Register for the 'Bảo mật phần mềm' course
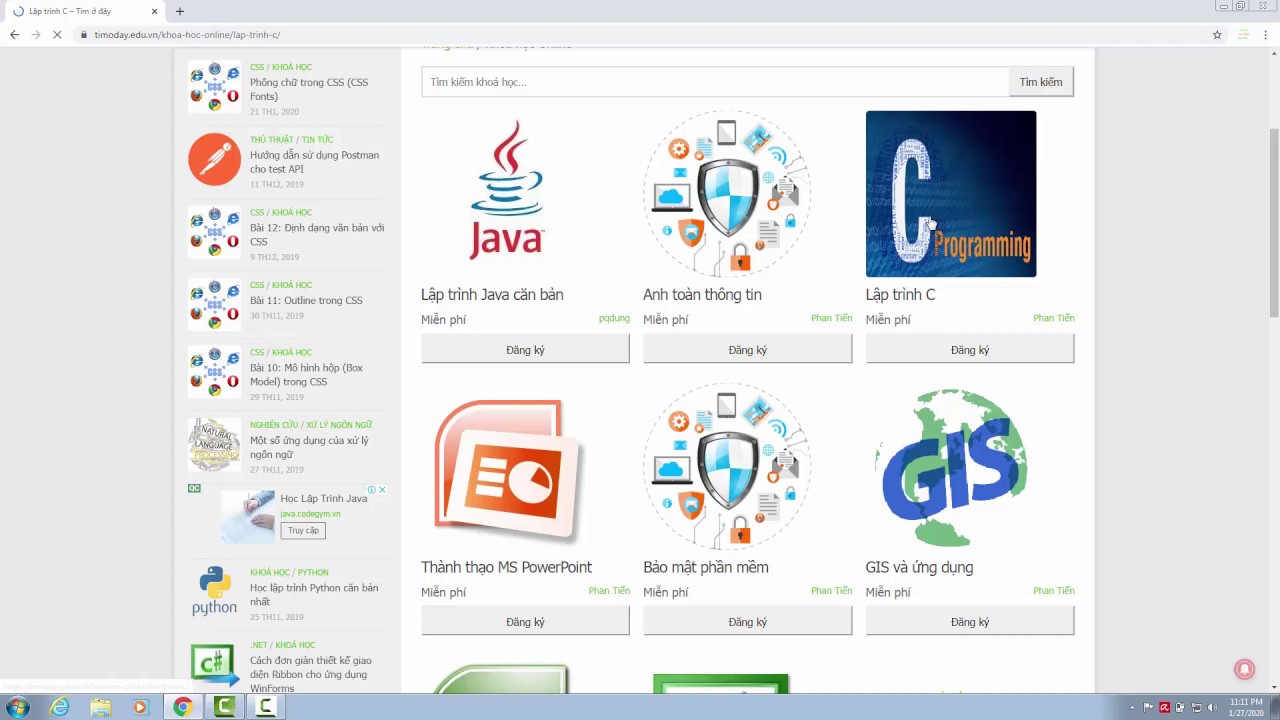The width and height of the screenshot is (1280, 720). tap(748, 621)
